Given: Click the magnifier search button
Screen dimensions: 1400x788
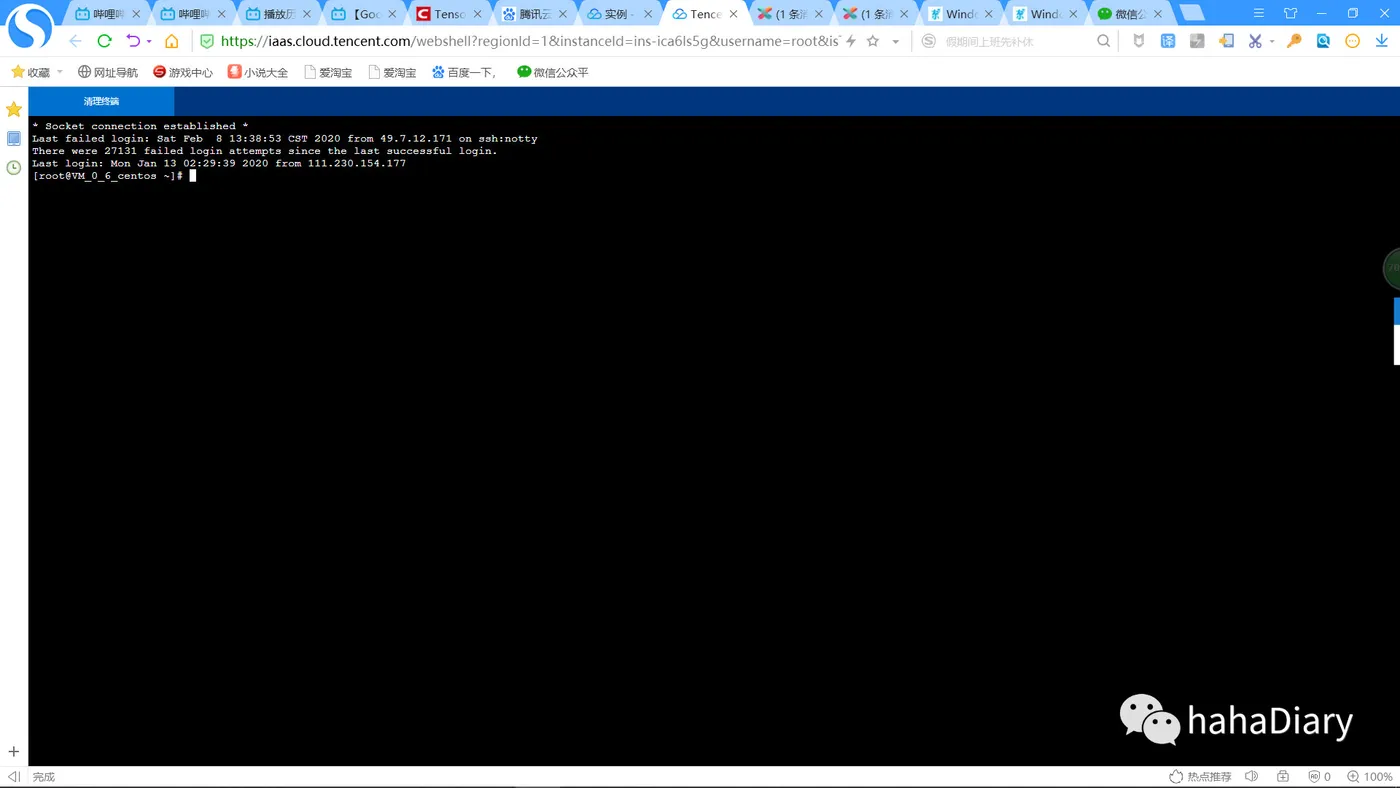Looking at the screenshot, I should [x=1104, y=41].
